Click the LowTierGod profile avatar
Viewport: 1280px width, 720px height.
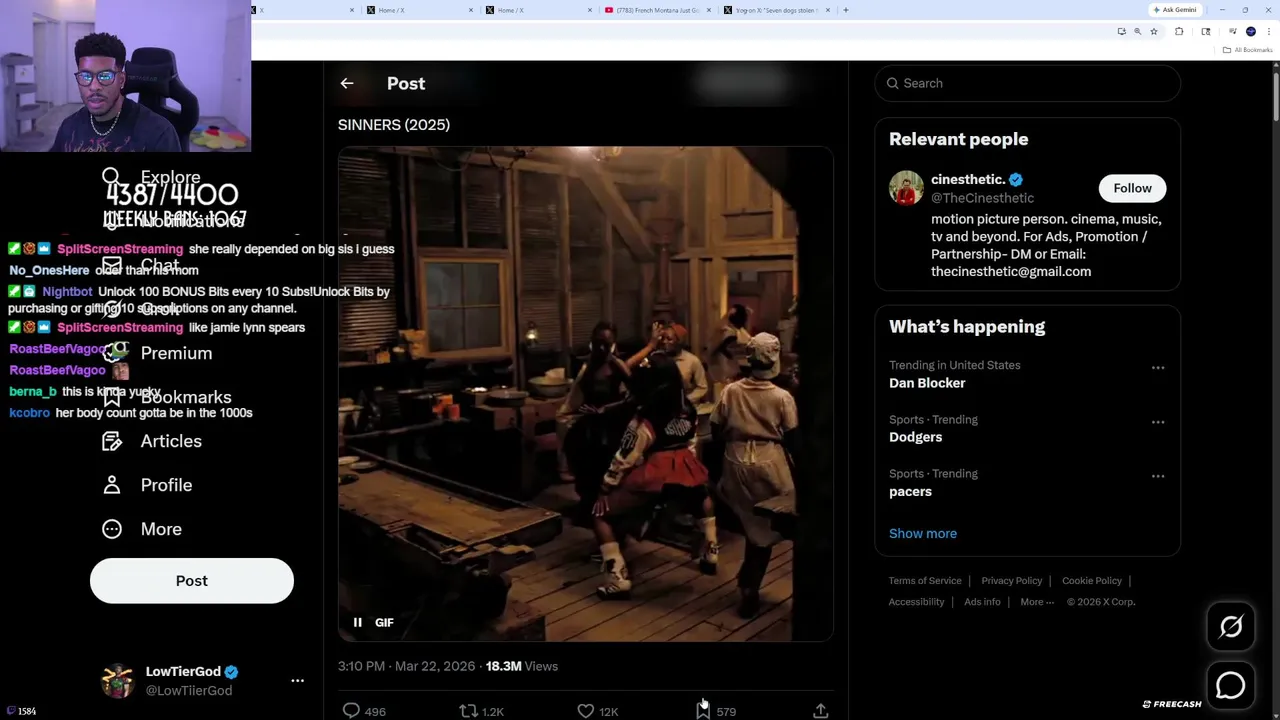tap(118, 680)
